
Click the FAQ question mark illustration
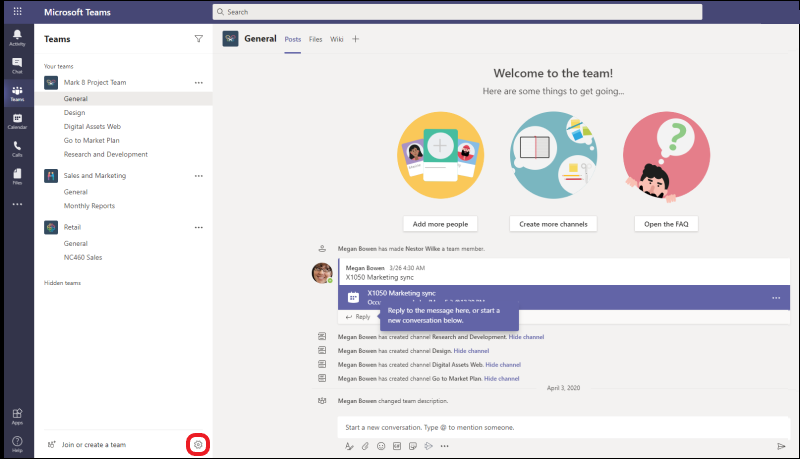(666, 156)
